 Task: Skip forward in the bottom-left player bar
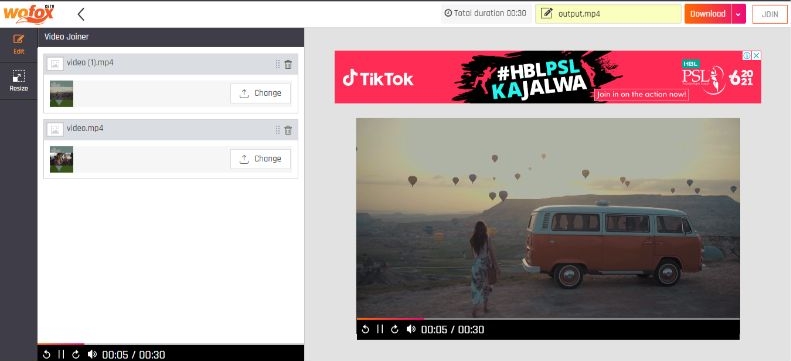pos(76,354)
